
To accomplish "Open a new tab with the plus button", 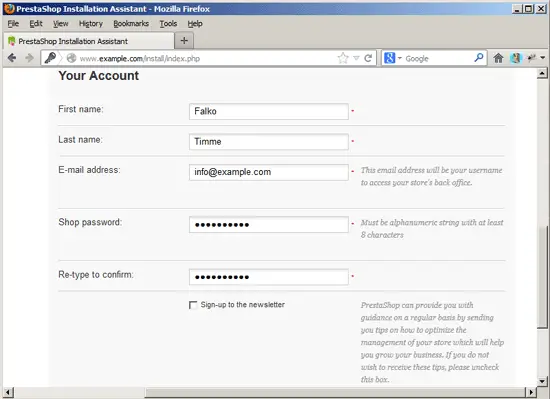I will point(184,41).
